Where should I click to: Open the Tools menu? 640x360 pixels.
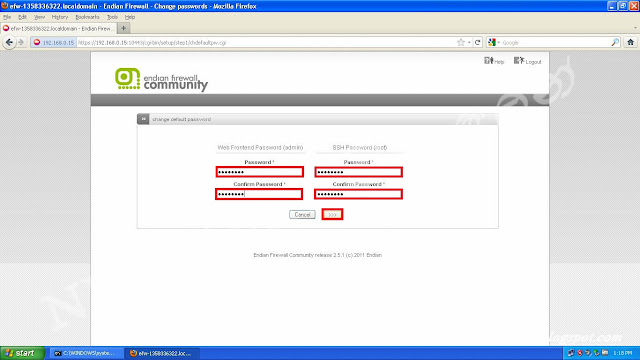(x=112, y=17)
